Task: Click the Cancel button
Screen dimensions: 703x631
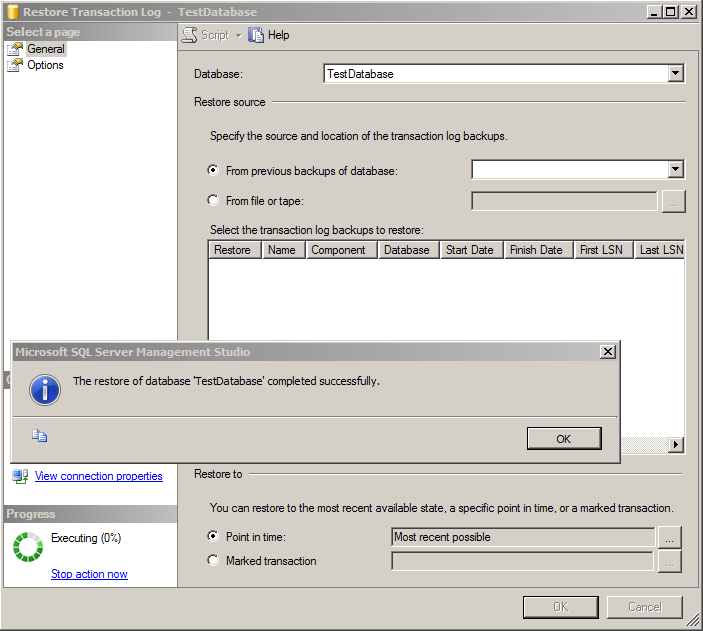Action: pos(645,607)
